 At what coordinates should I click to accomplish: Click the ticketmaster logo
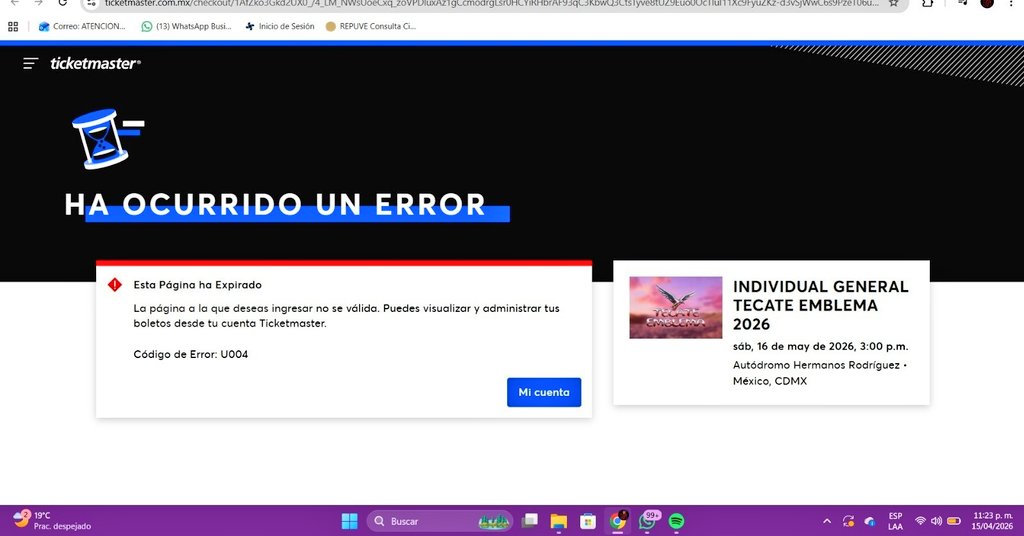point(95,63)
